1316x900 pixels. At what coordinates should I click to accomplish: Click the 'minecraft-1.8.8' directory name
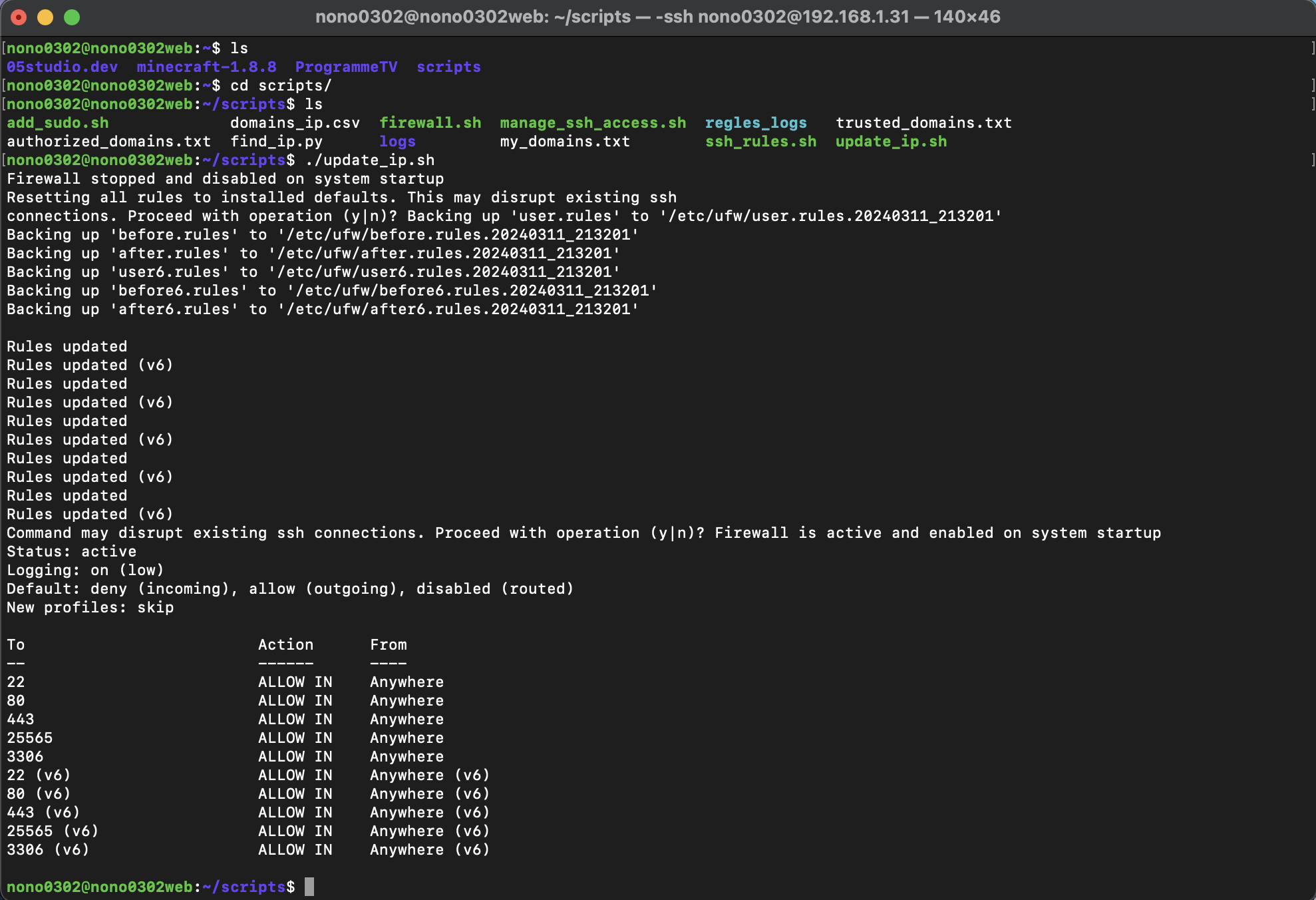coord(207,67)
